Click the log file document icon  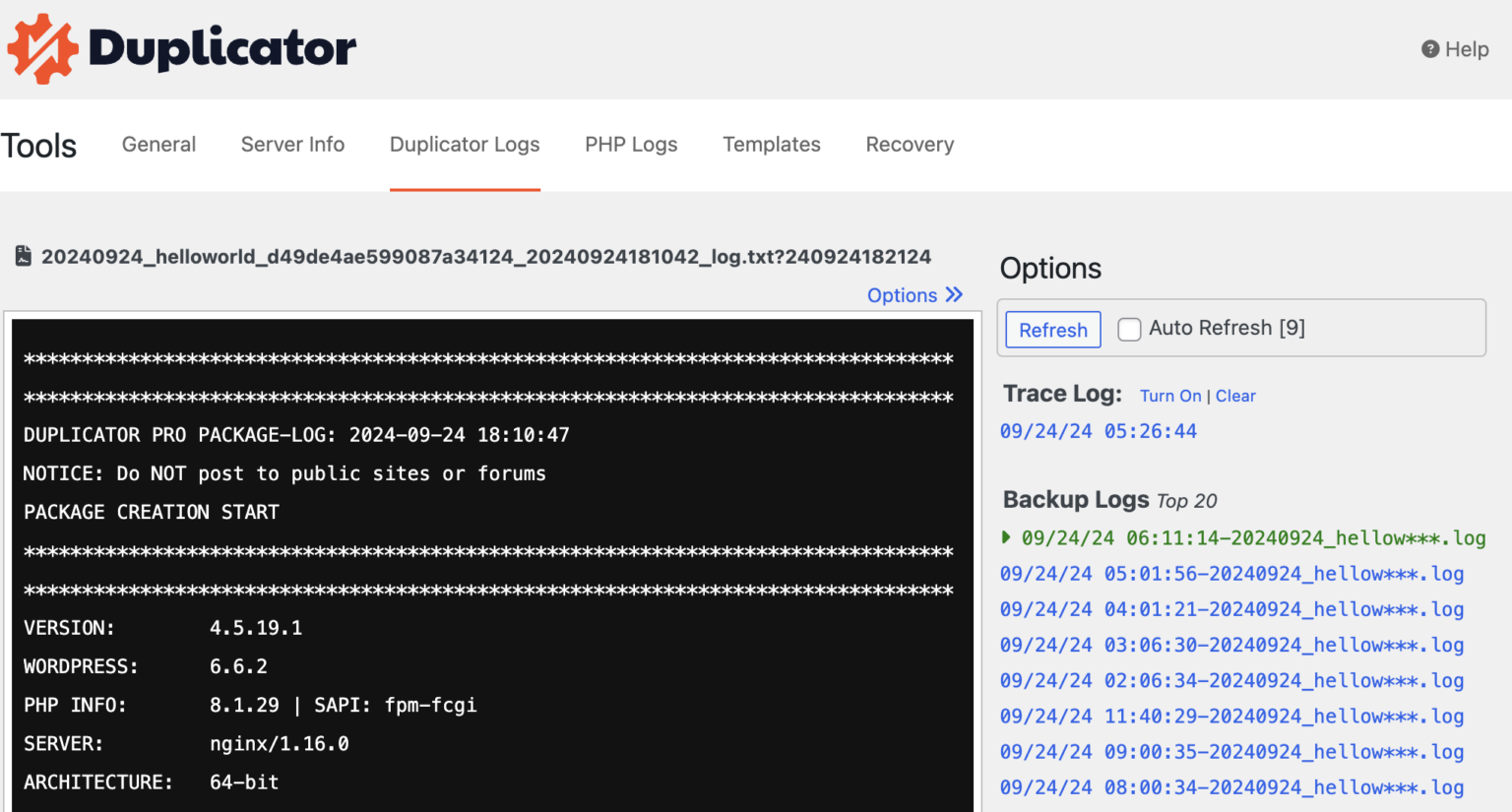(24, 257)
